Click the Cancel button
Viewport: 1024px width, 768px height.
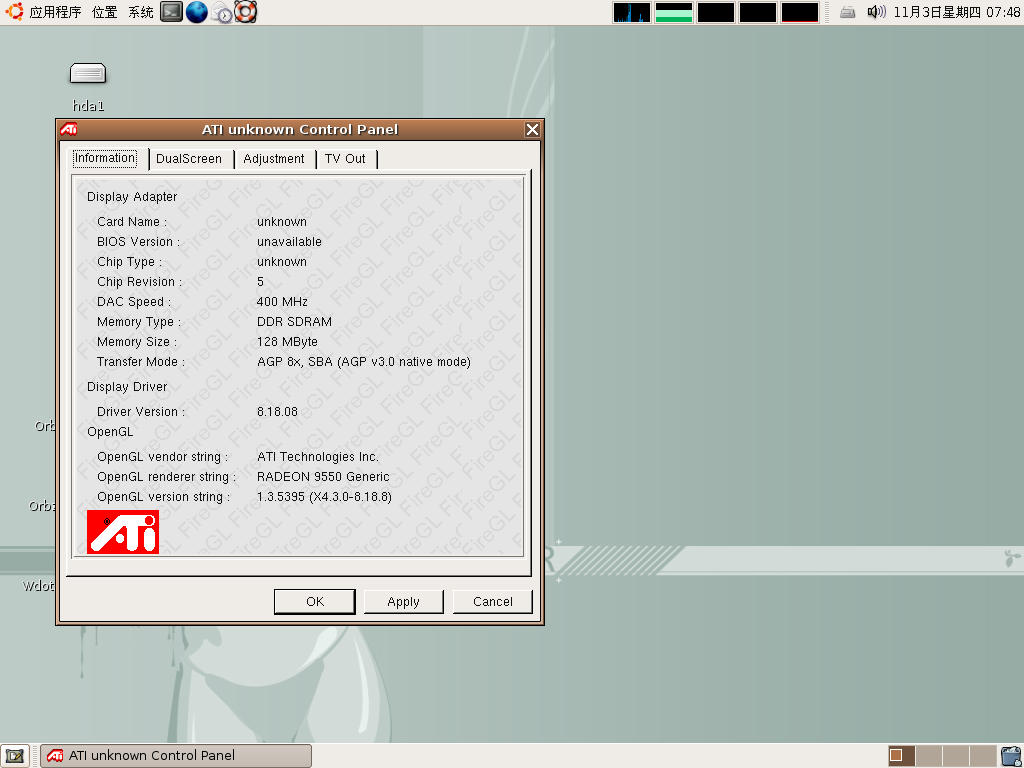pos(492,601)
